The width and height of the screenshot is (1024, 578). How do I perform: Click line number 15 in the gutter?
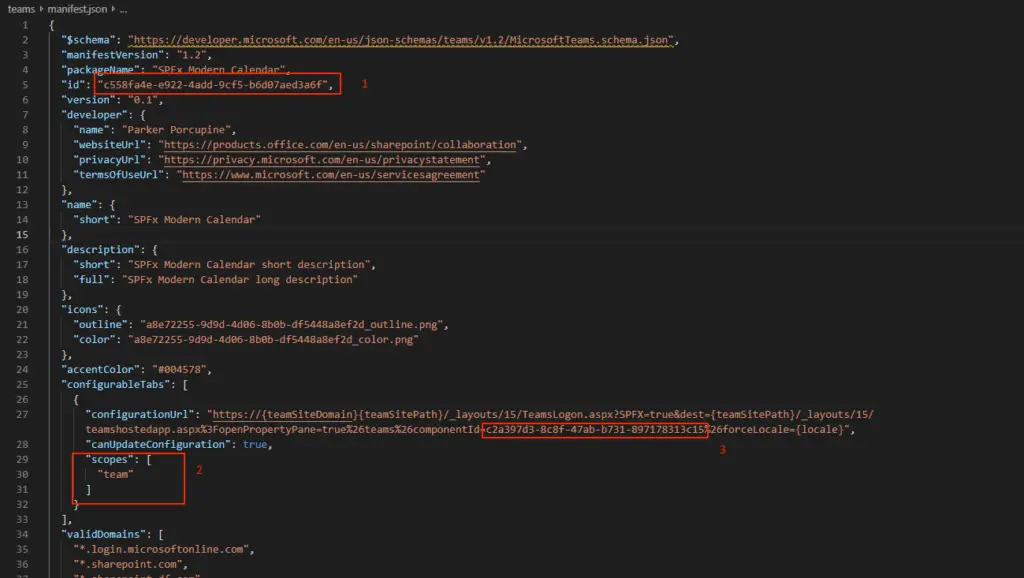click(x=23, y=235)
